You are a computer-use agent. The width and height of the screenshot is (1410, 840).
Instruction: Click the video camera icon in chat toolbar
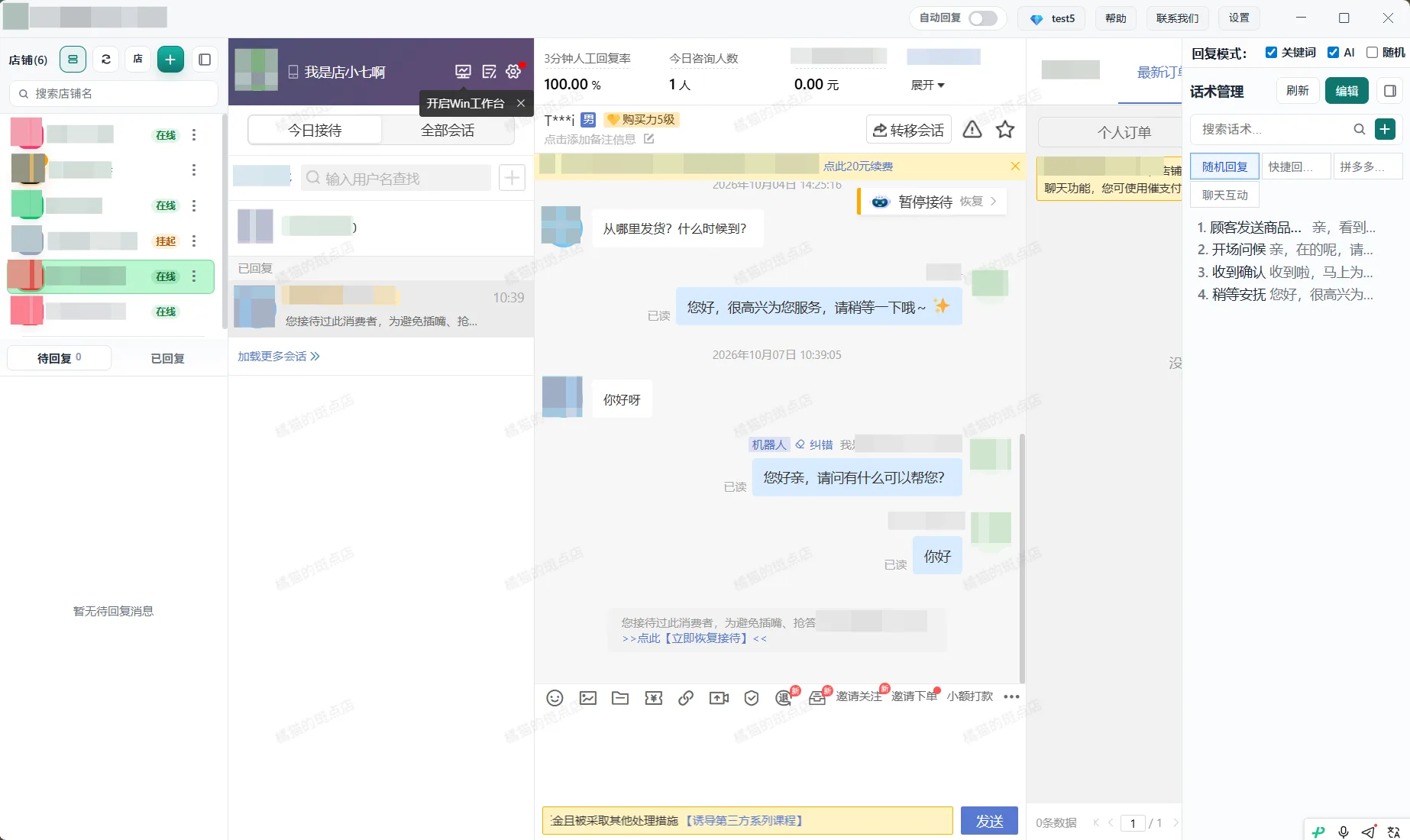(x=719, y=697)
